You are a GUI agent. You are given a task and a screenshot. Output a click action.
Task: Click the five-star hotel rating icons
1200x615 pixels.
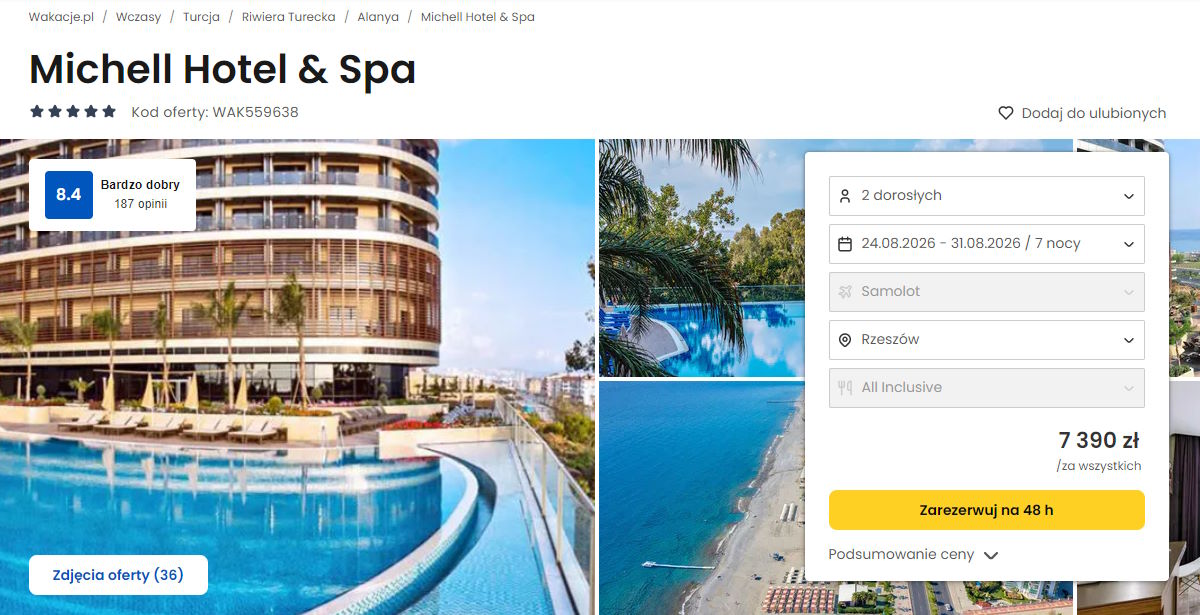(x=73, y=112)
